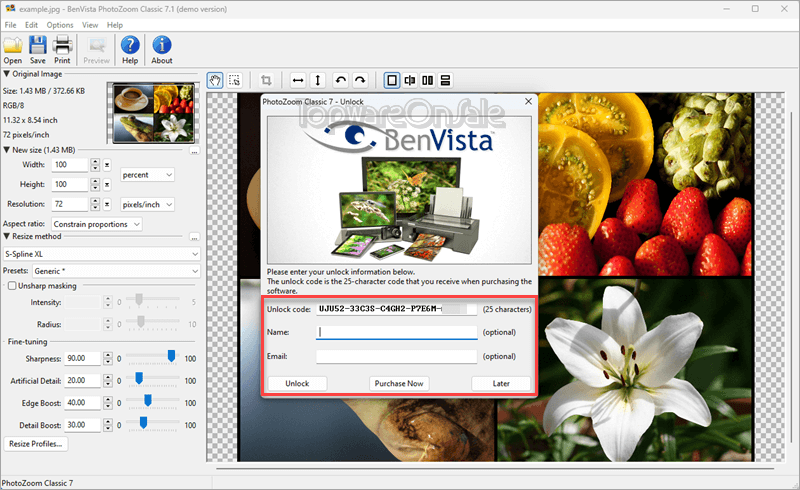
Task: Open the File menu
Action: pos(10,25)
